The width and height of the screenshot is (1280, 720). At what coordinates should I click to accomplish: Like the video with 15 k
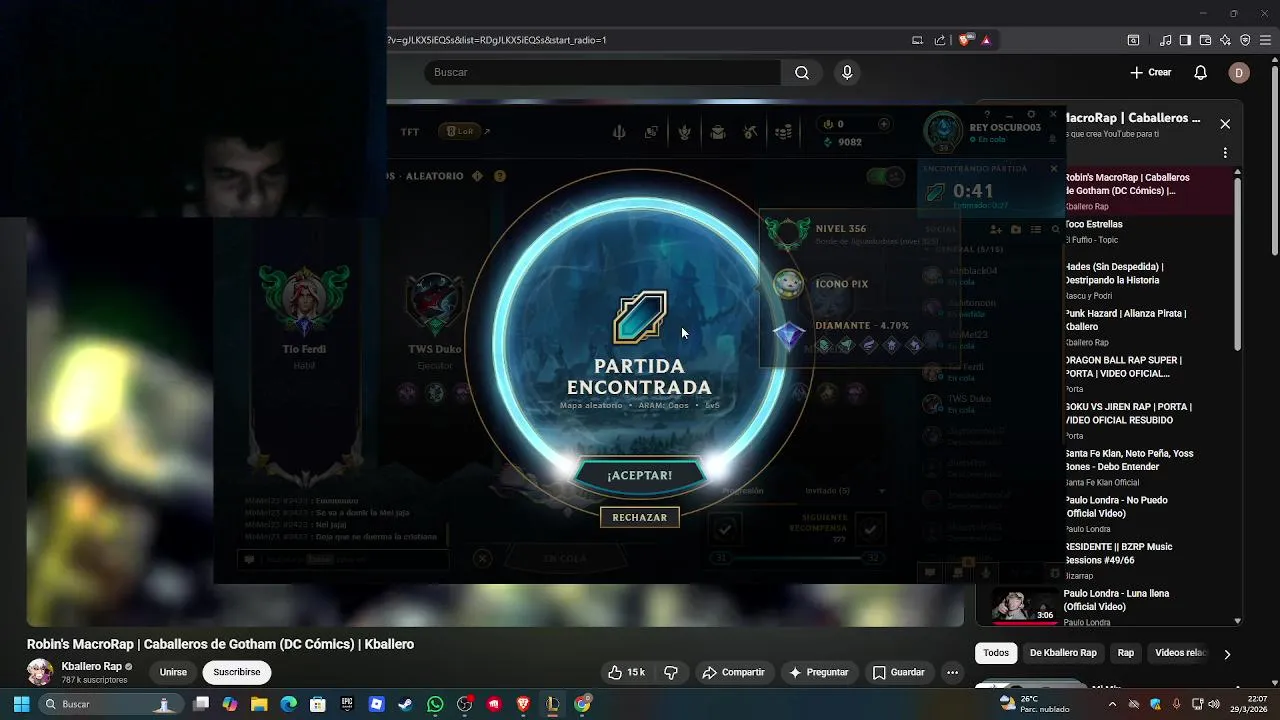click(x=627, y=672)
